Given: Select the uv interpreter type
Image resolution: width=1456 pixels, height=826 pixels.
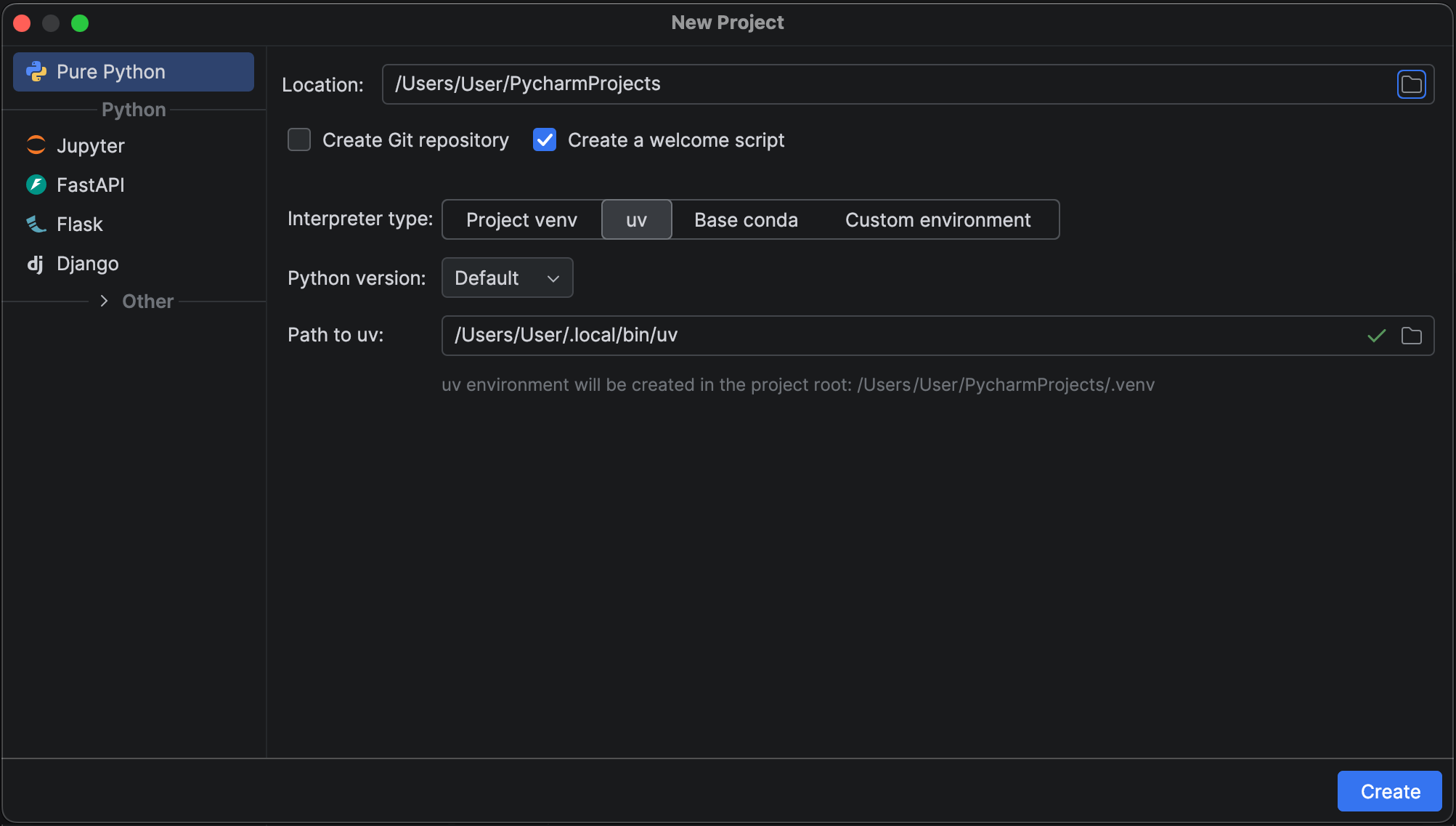Looking at the screenshot, I should (x=636, y=219).
